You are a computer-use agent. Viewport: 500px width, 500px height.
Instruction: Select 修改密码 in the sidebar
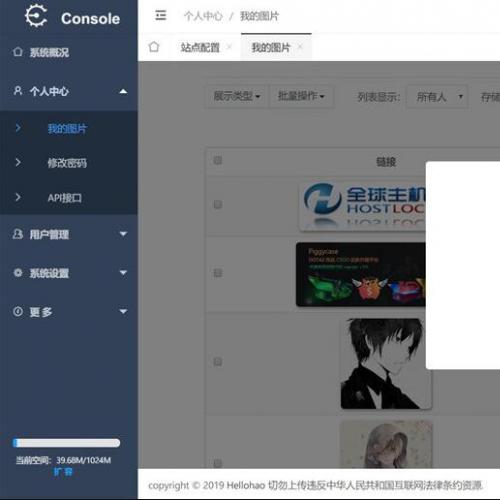click(67, 163)
